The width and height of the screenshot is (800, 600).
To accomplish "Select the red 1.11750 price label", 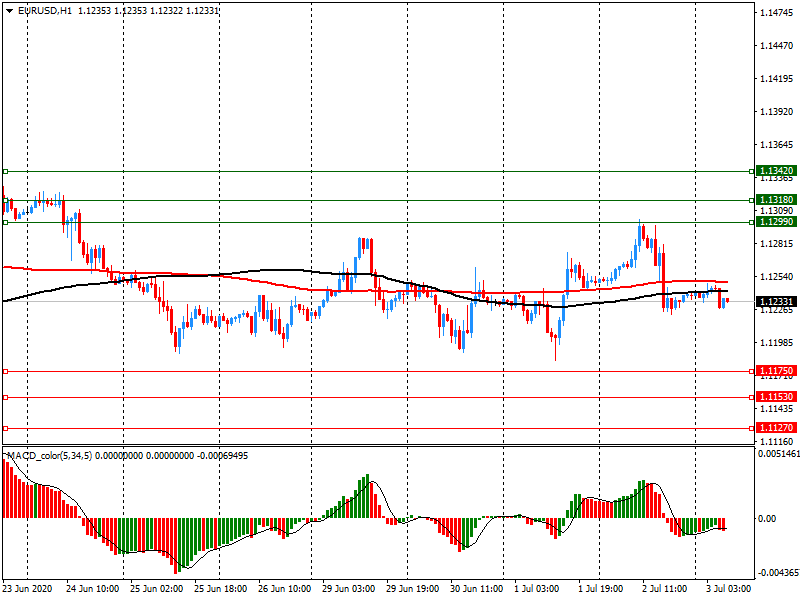I will pyautogui.click(x=776, y=371).
